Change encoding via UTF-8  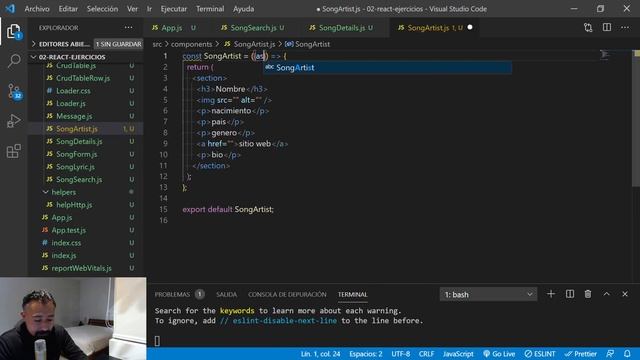pos(400,354)
